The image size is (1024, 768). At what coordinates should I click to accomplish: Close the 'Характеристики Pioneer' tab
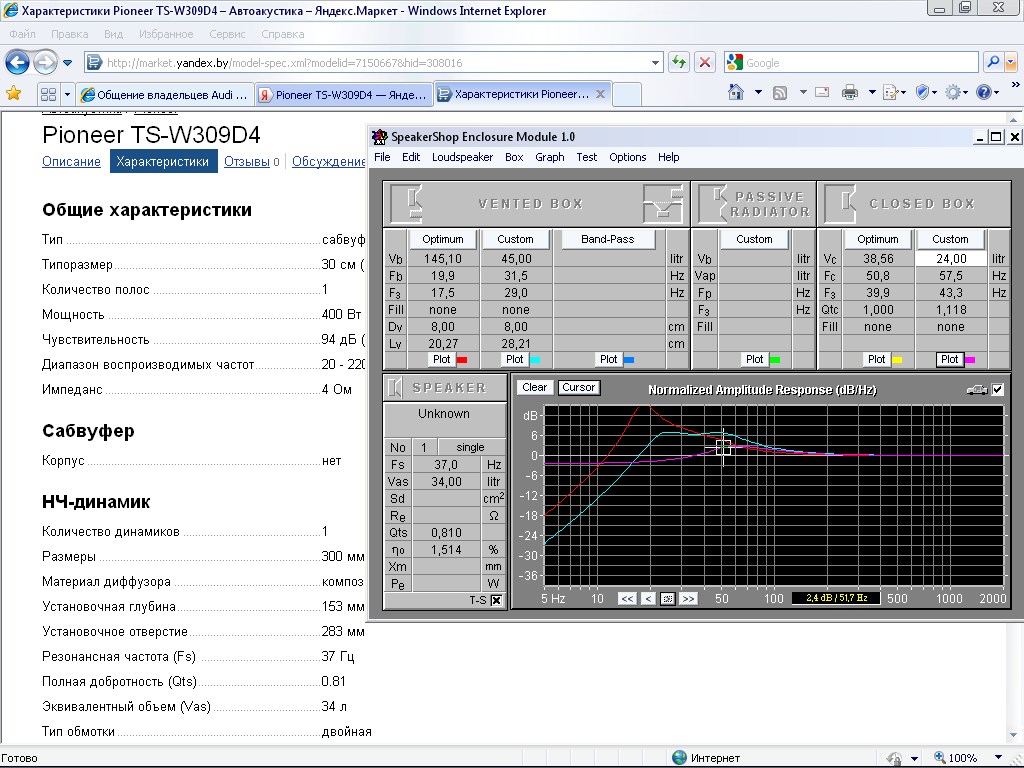600,94
